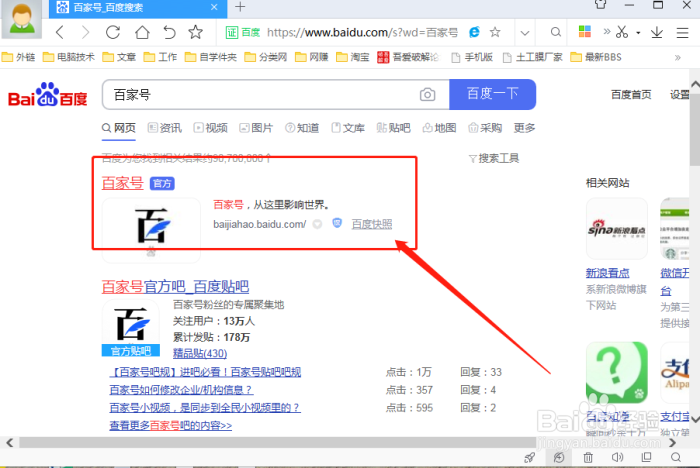Open the 外链 bookmark folder
700x468 pixels.
[18, 57]
